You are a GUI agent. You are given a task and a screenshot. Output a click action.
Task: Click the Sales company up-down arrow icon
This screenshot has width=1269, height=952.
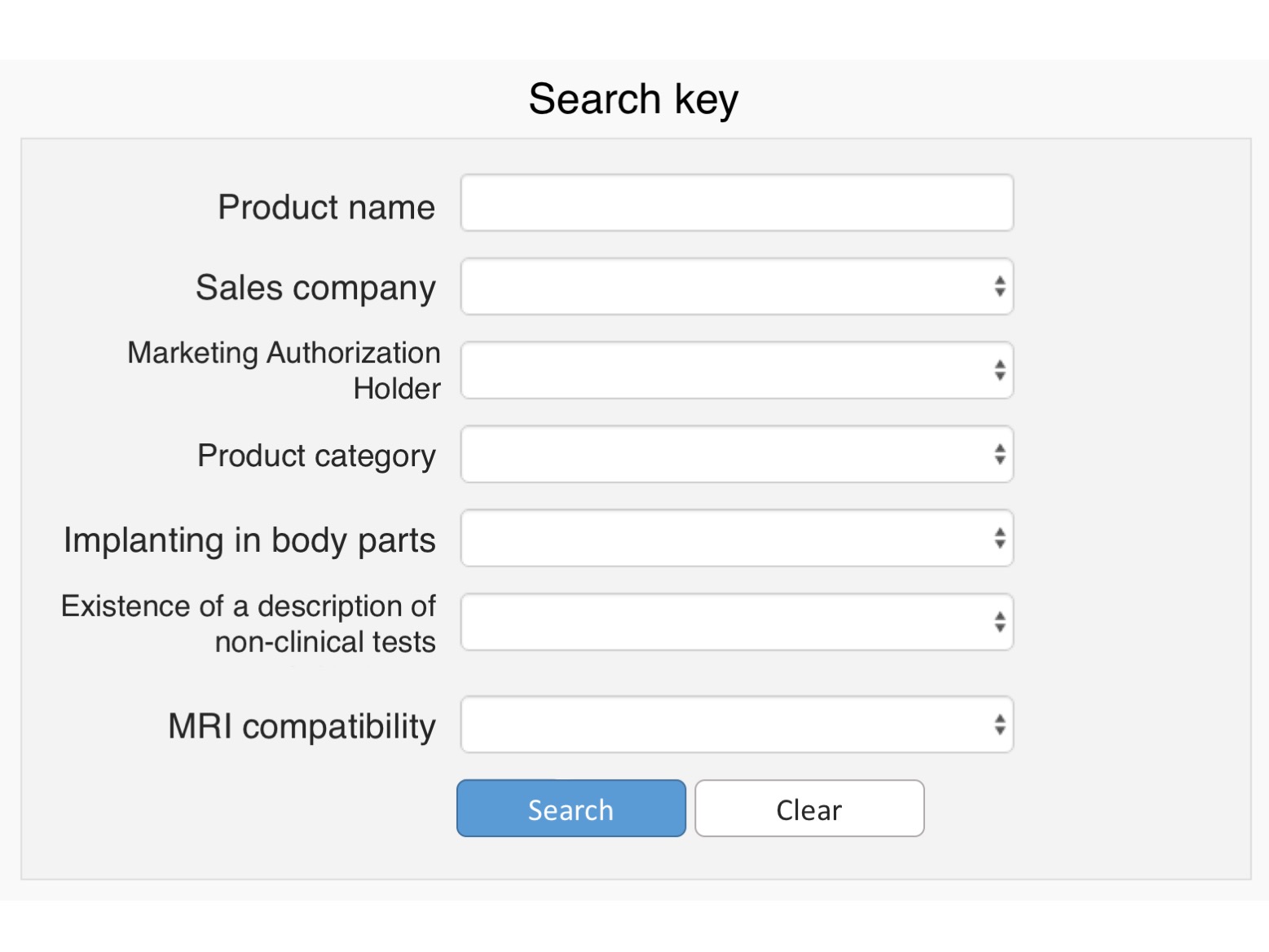1000,287
